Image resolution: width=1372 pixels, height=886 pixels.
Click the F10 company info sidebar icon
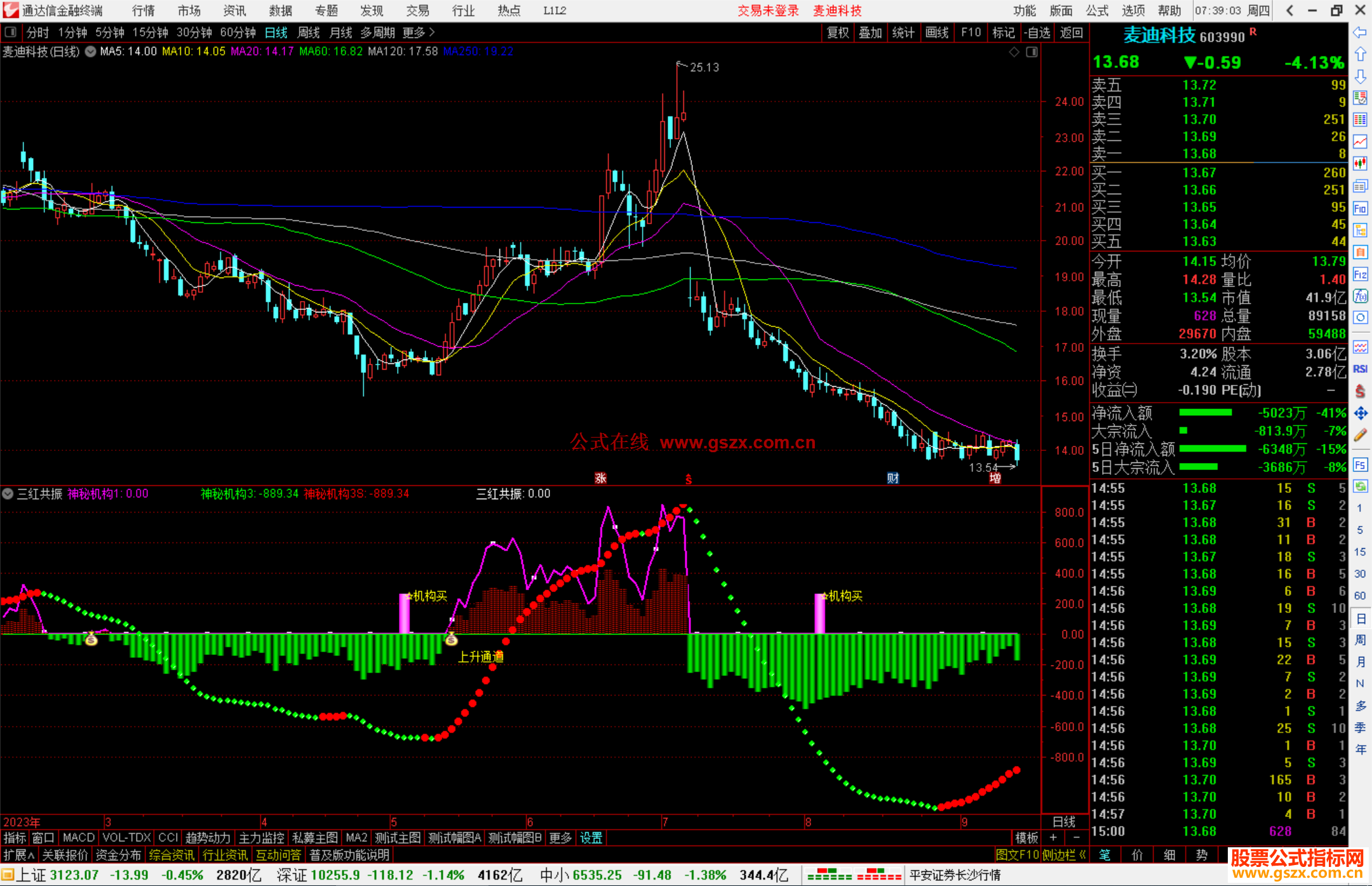(1360, 209)
